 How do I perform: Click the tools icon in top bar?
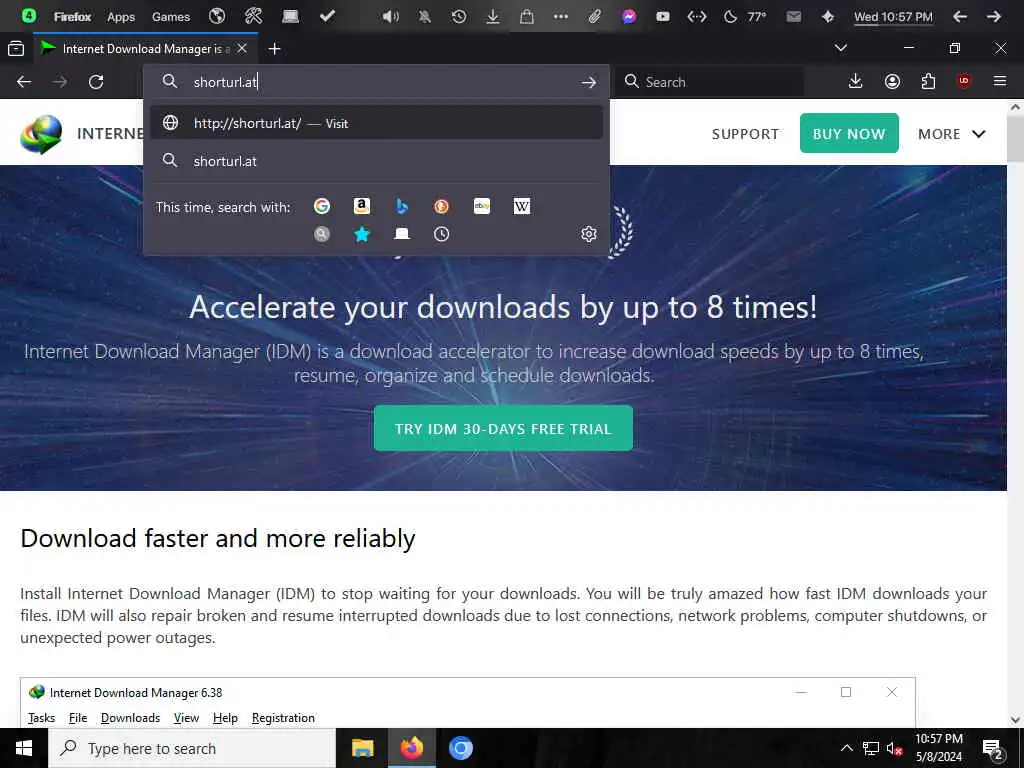[253, 16]
